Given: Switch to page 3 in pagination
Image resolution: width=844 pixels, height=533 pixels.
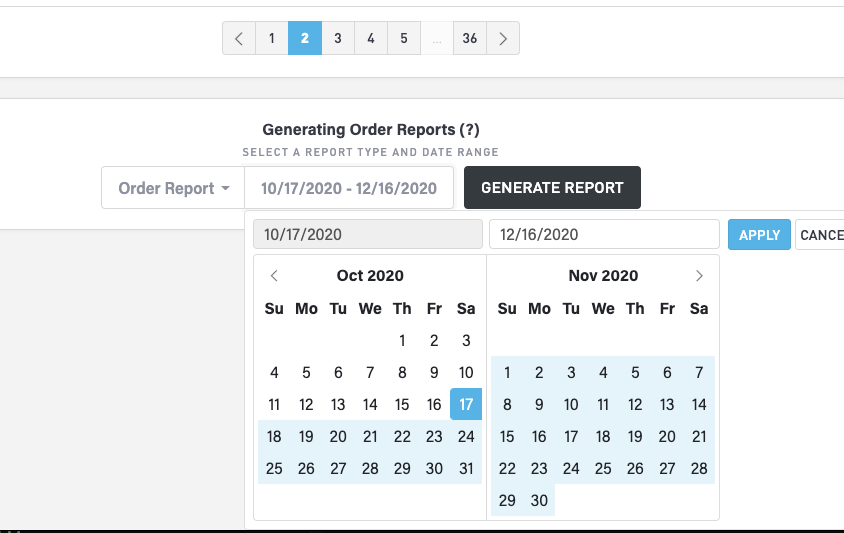Looking at the screenshot, I should tap(338, 39).
